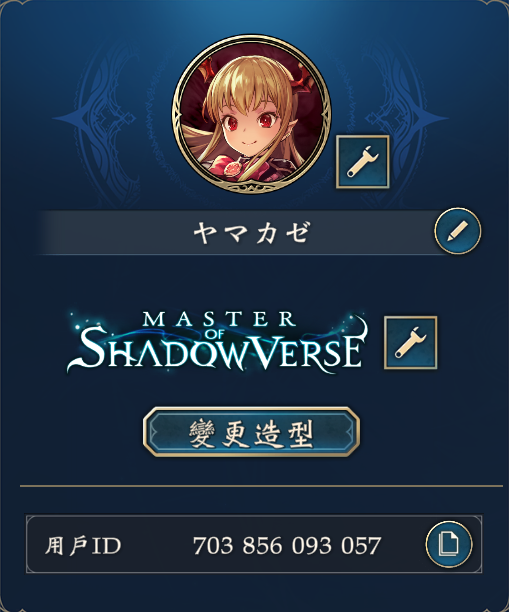The width and height of the screenshot is (509, 612).
Task: Click the player name field ヤマカゼ
Action: 252,232
